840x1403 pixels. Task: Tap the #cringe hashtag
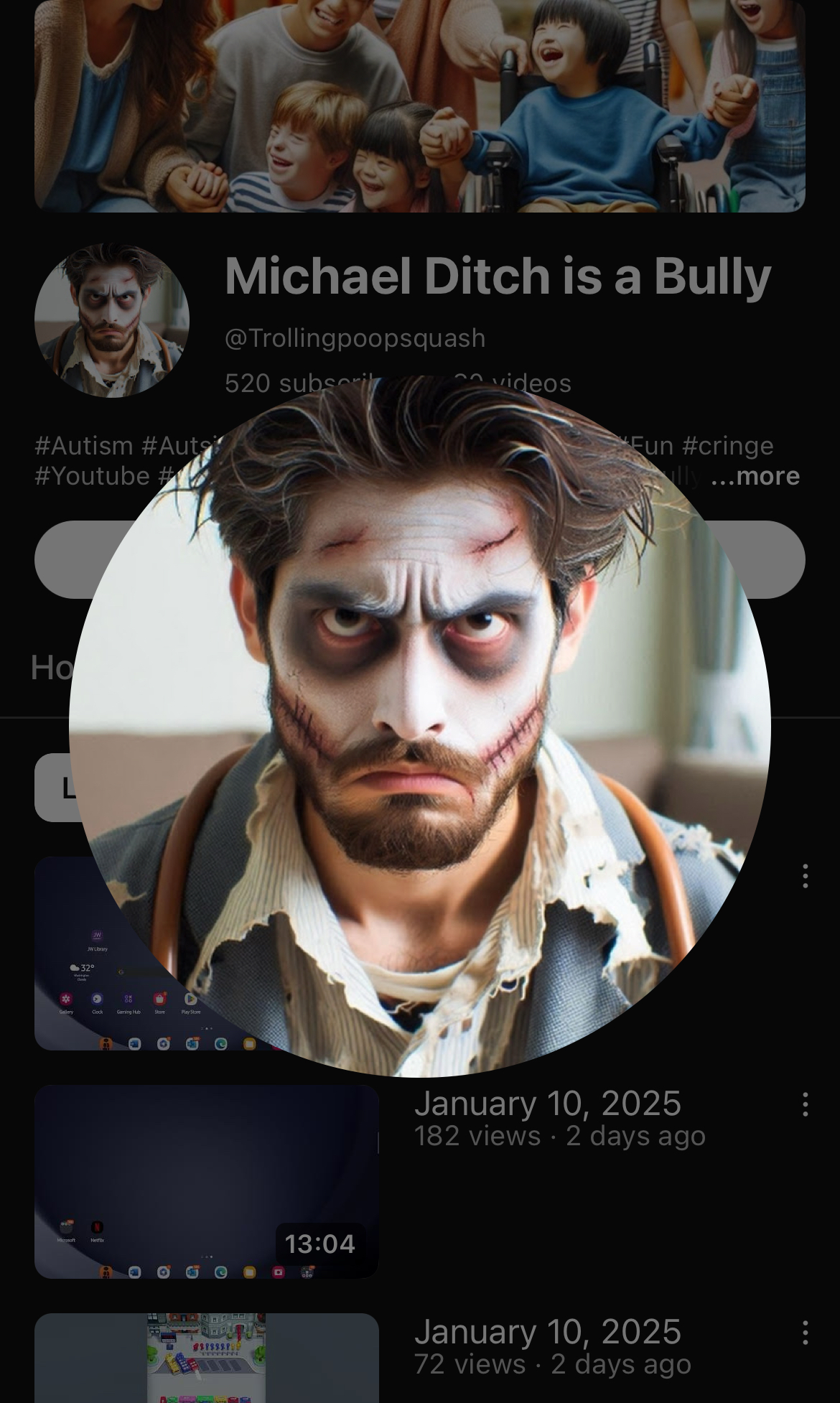[x=727, y=446]
